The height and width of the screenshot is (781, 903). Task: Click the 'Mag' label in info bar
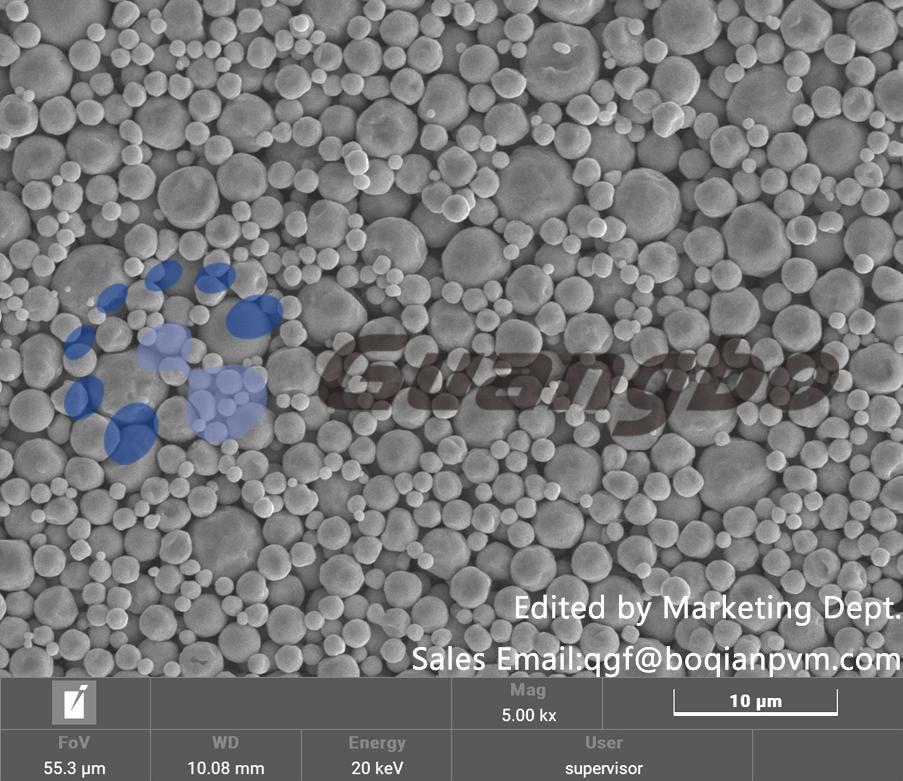tap(527, 691)
